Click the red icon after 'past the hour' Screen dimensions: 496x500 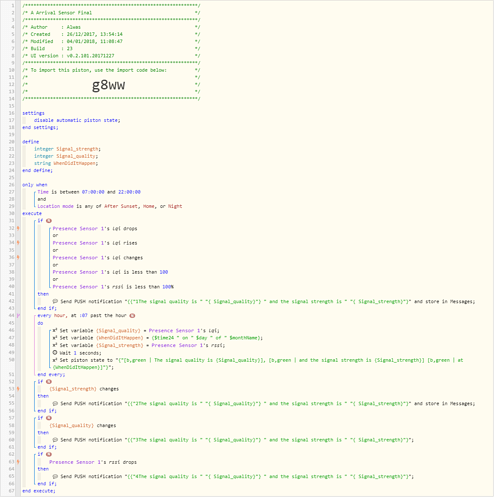[x=132, y=316]
